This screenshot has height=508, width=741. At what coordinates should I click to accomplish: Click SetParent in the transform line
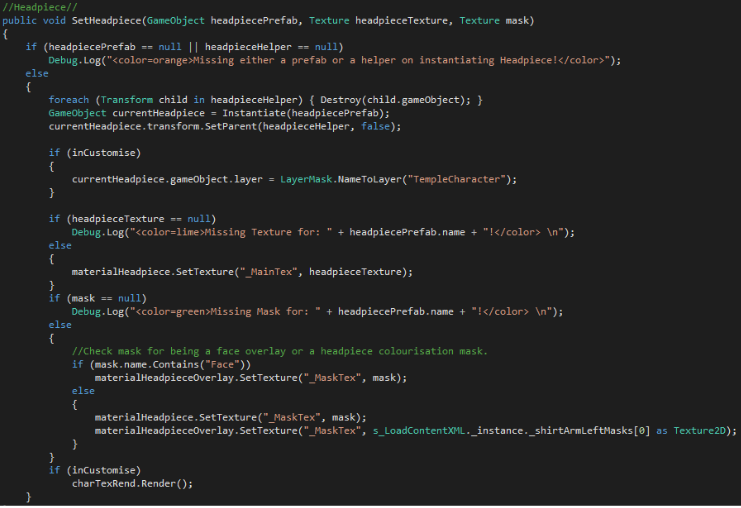pos(231,126)
